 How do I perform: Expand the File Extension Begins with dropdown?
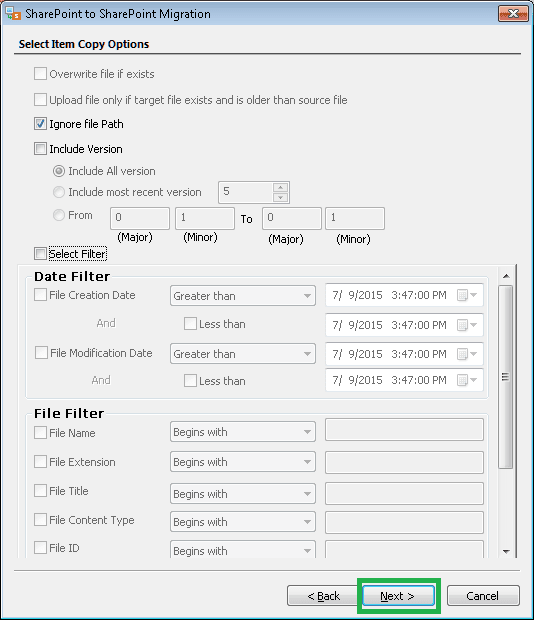(x=243, y=462)
